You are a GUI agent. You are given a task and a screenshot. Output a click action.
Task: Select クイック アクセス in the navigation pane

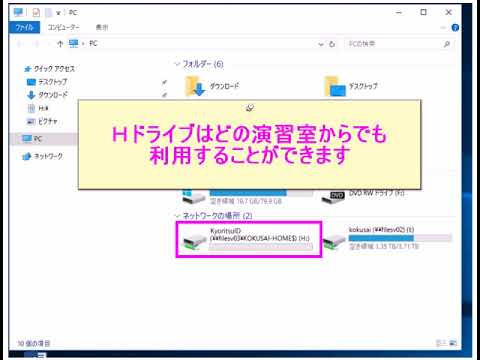(x=54, y=69)
